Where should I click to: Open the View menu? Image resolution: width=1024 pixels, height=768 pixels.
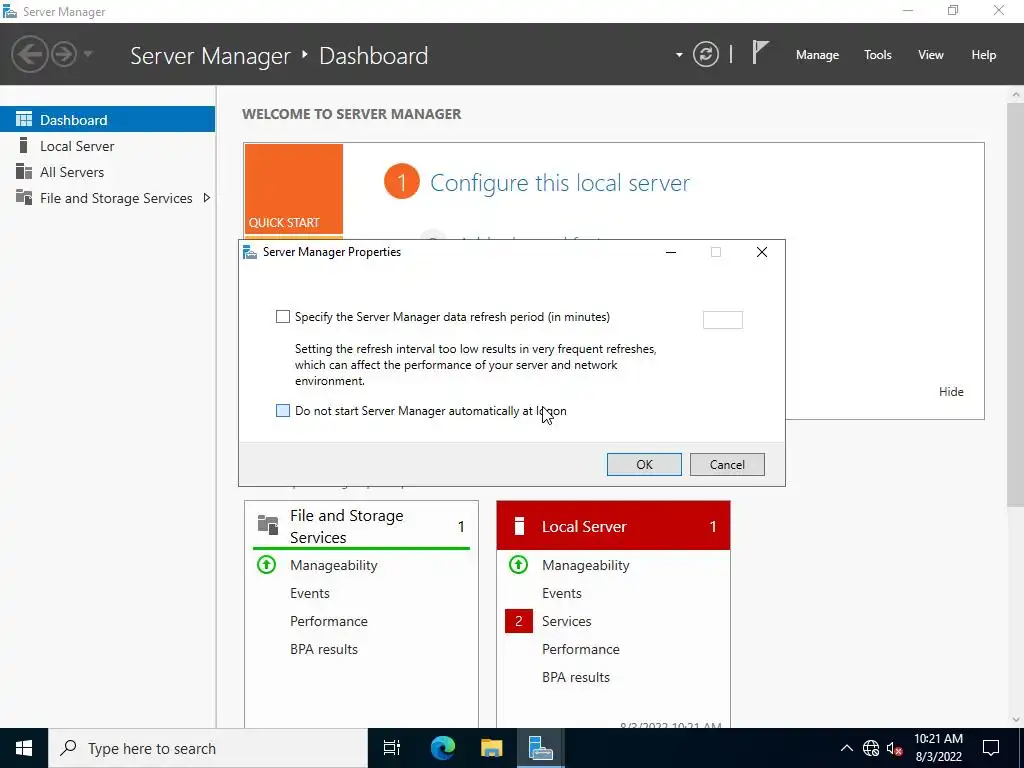click(x=931, y=55)
